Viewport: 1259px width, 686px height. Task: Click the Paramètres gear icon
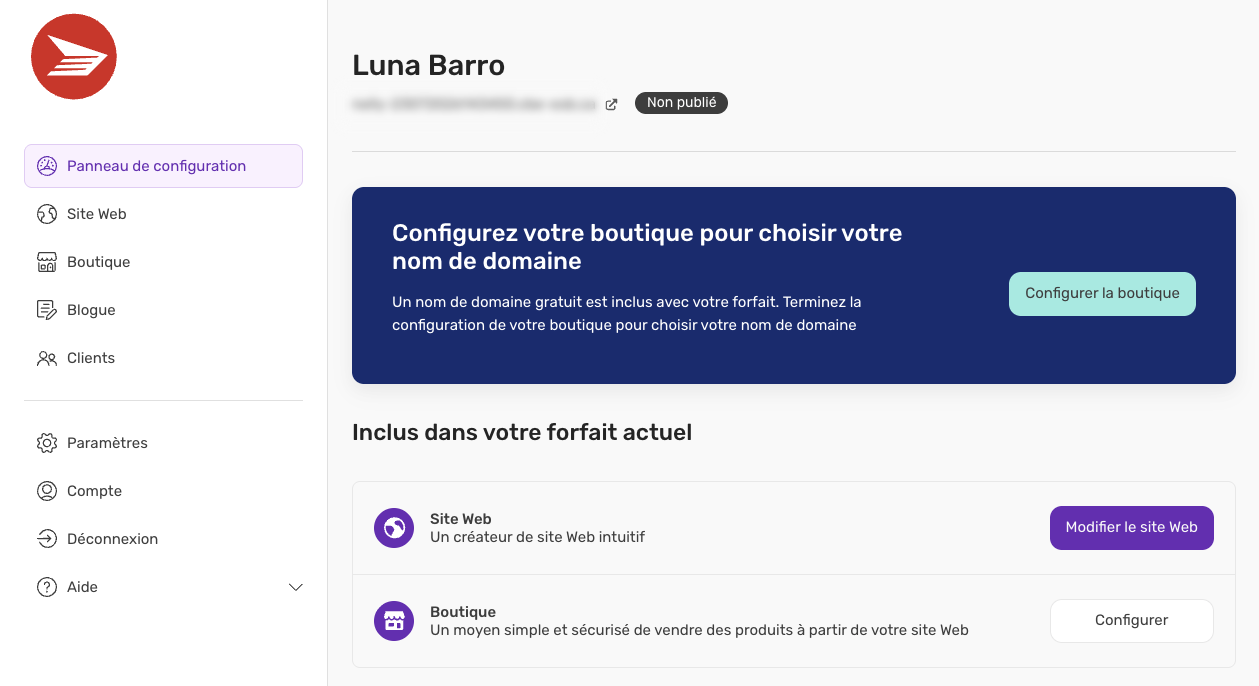pyautogui.click(x=47, y=443)
